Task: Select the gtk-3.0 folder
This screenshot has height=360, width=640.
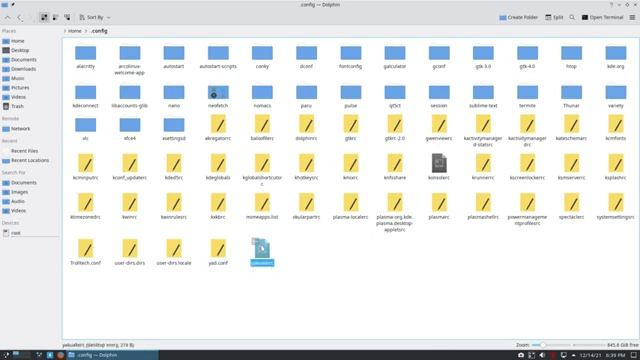Action: tap(483, 57)
